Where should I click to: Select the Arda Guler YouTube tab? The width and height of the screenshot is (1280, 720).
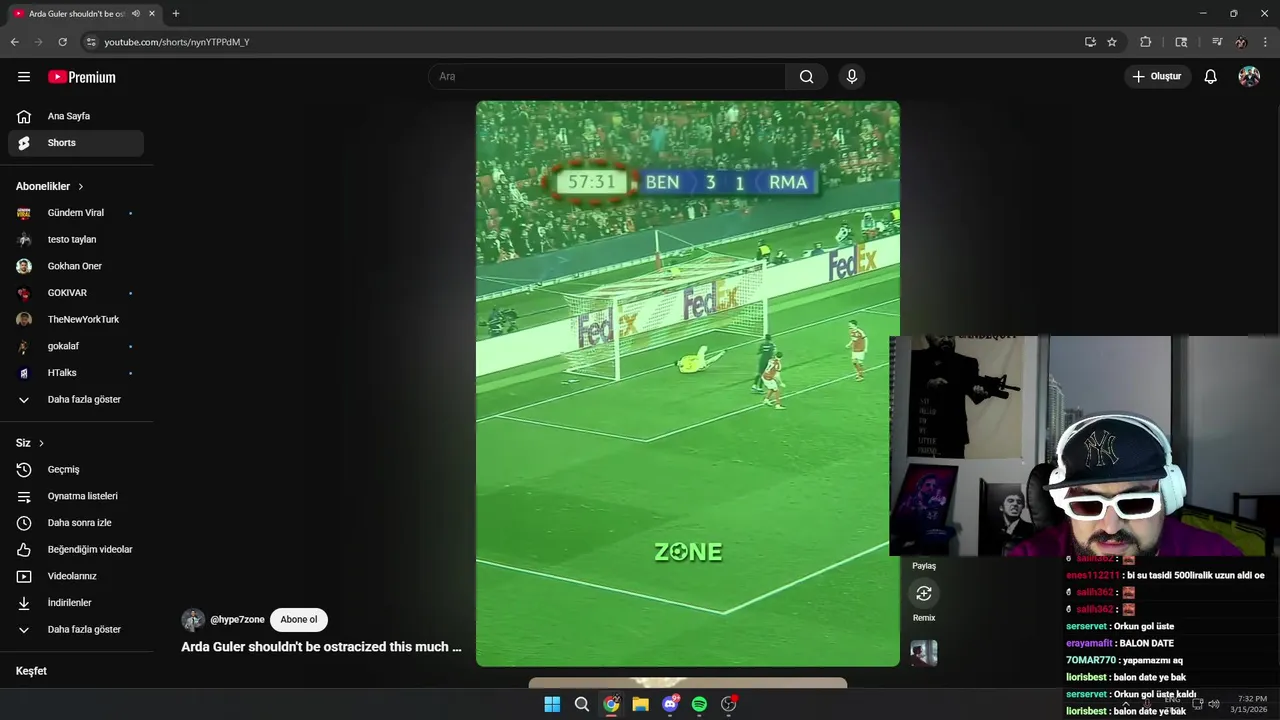point(83,14)
